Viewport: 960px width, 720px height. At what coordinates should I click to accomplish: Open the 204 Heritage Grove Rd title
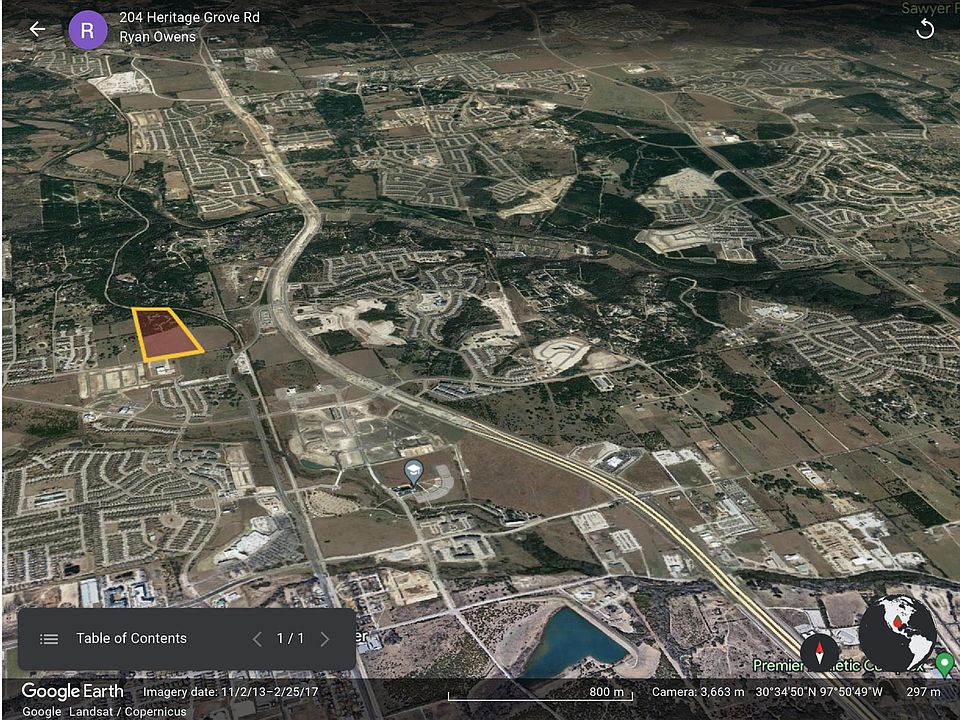coord(191,18)
